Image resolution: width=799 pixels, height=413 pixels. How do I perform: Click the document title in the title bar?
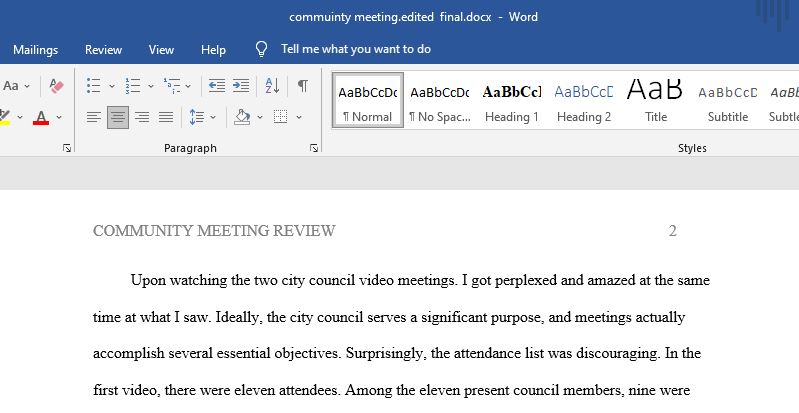[413, 17]
